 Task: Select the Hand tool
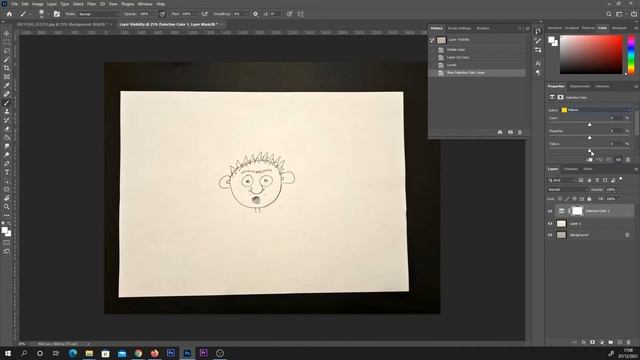[x=7, y=198]
